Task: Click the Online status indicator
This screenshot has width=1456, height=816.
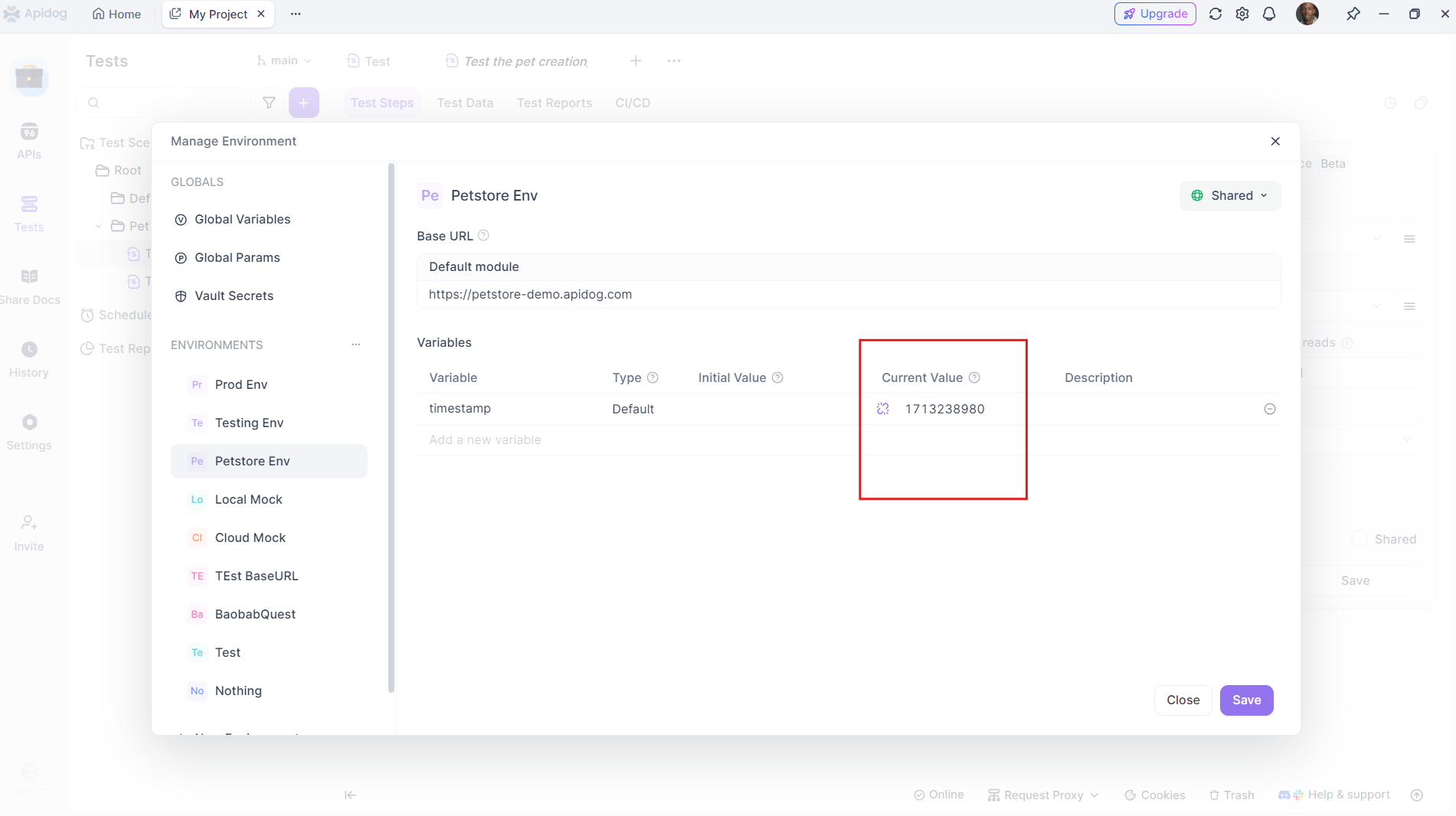Action: tap(939, 795)
